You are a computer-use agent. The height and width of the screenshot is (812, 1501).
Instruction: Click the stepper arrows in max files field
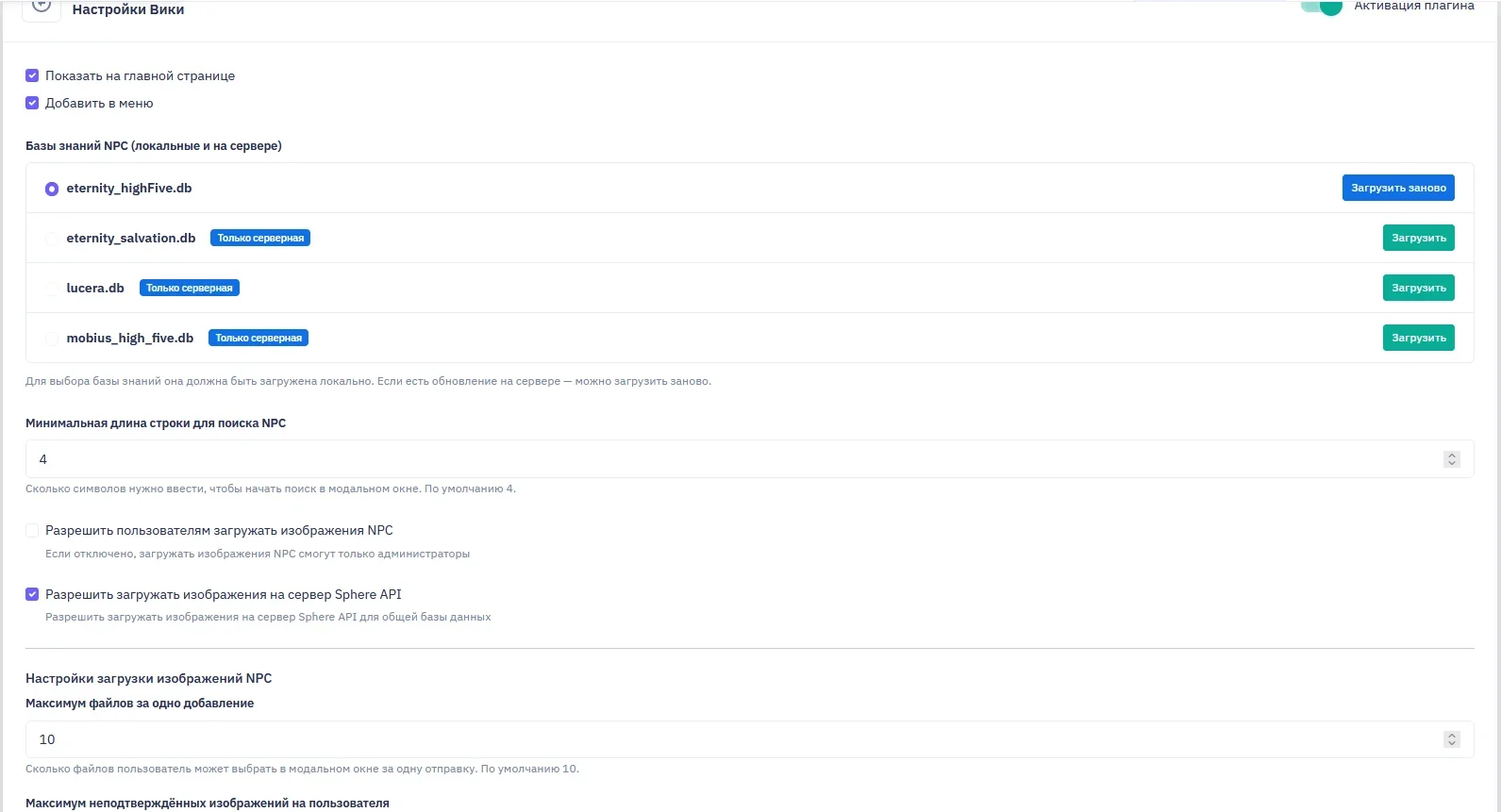point(1452,739)
